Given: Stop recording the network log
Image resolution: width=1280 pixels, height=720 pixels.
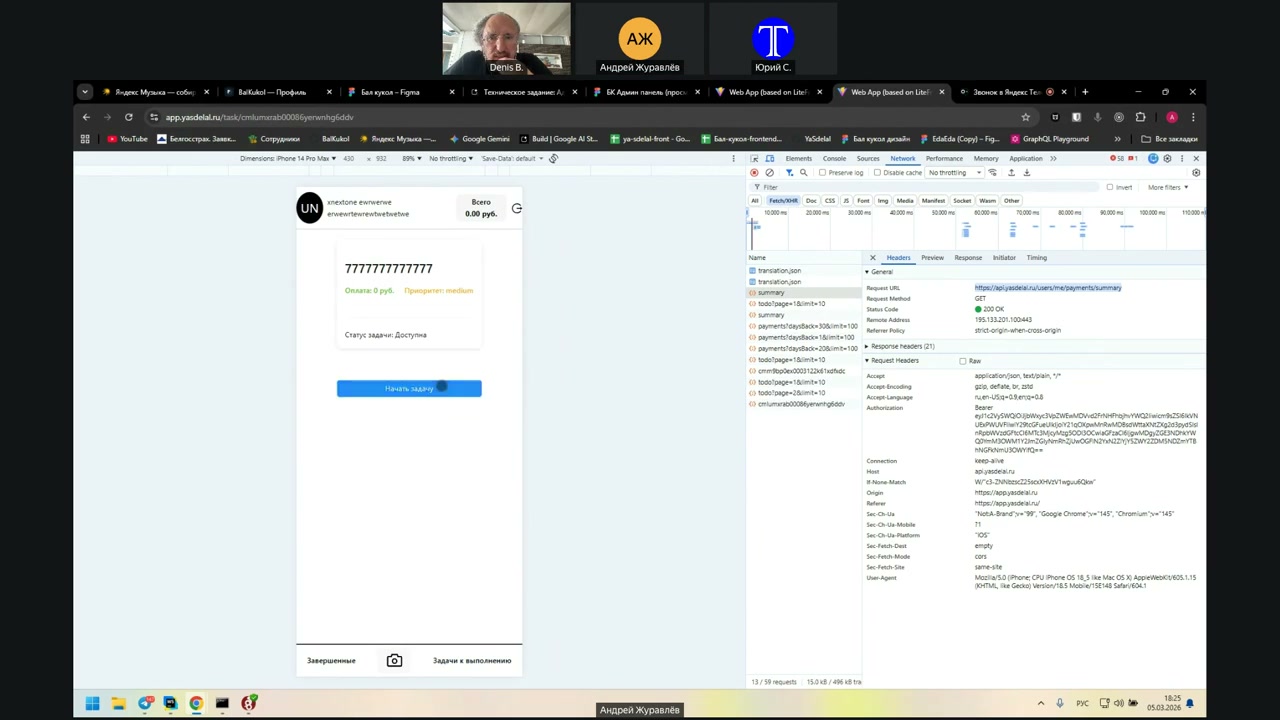Looking at the screenshot, I should pos(754,173).
